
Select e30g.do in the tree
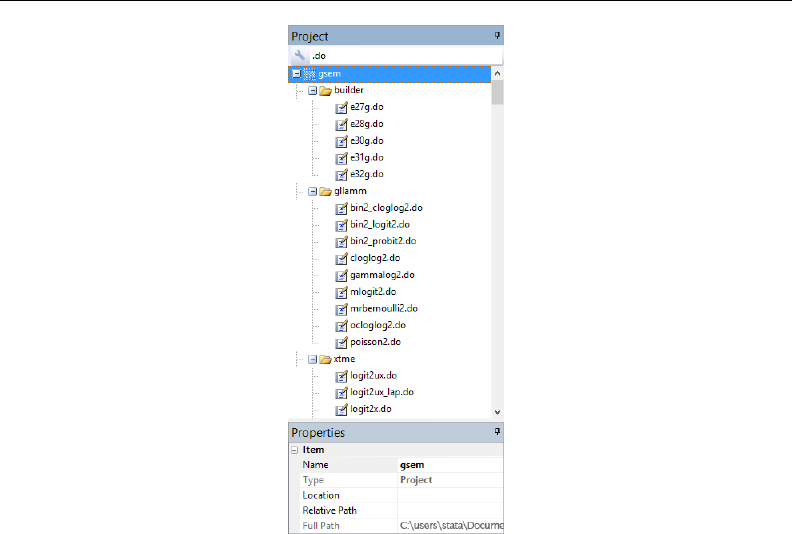click(367, 141)
